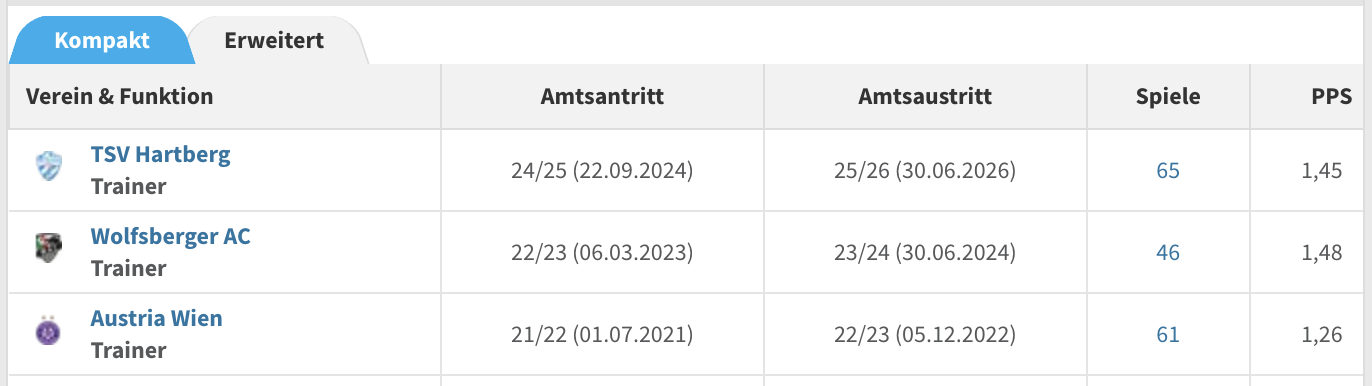This screenshot has height=386, width=1372.
Task: Open the Austria Wien club link
Action: 156,318
